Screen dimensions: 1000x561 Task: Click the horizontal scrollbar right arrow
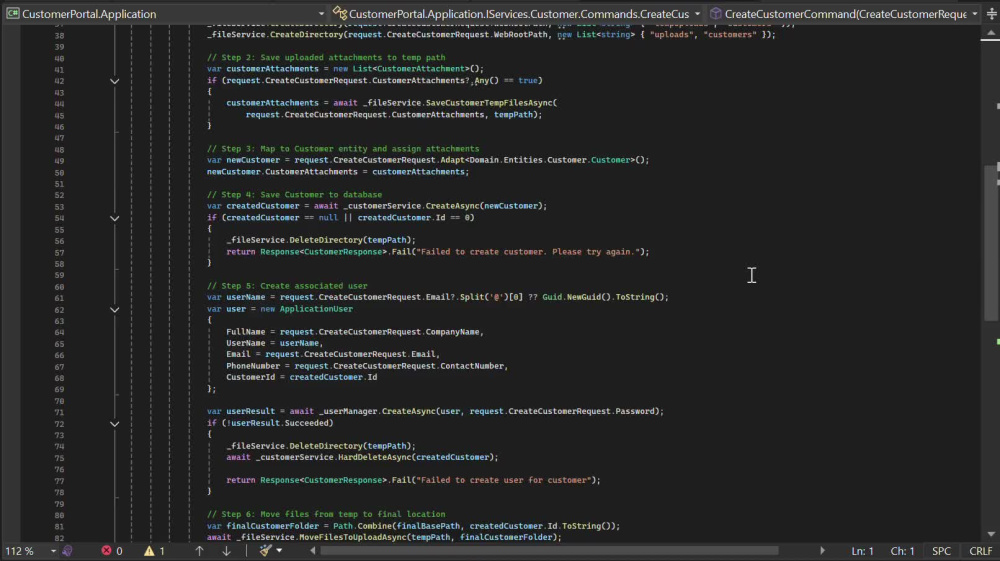[x=822, y=551]
